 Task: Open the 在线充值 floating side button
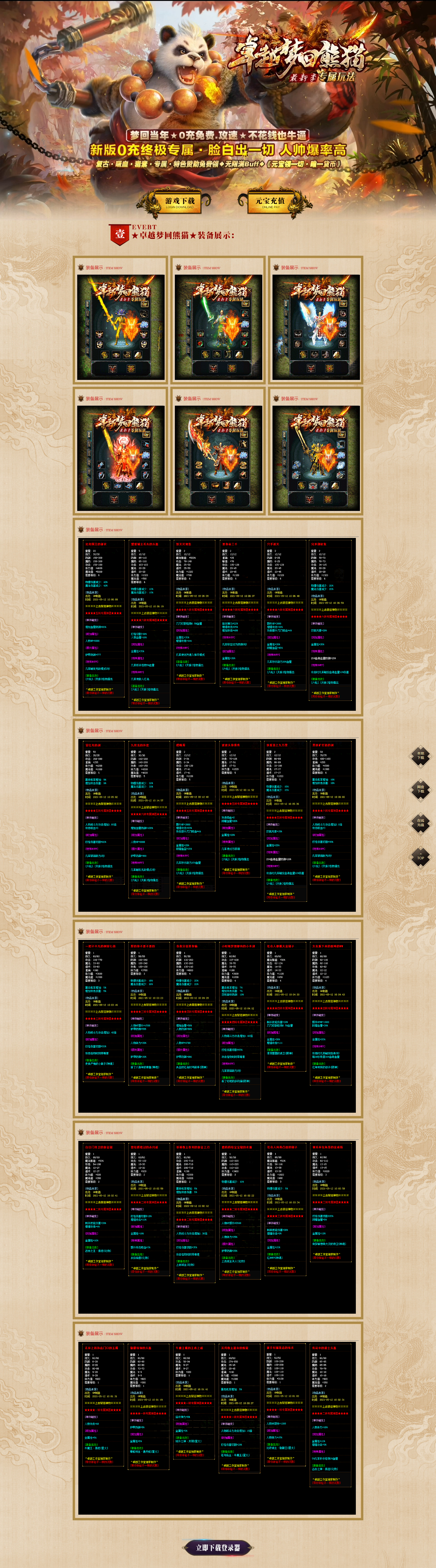coord(420,823)
